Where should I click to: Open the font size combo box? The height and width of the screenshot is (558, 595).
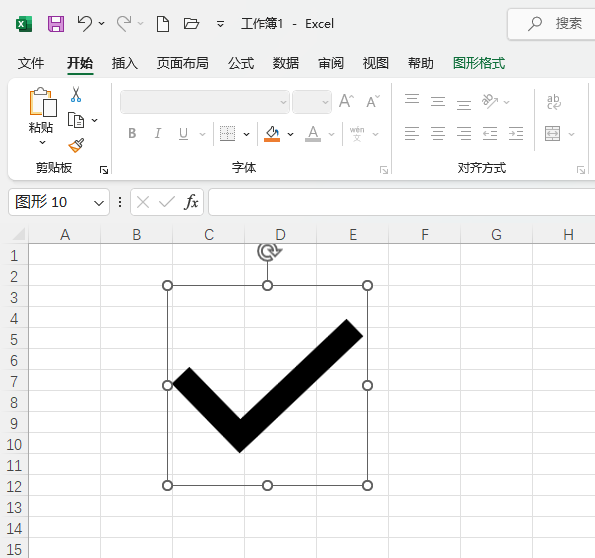tap(312, 102)
